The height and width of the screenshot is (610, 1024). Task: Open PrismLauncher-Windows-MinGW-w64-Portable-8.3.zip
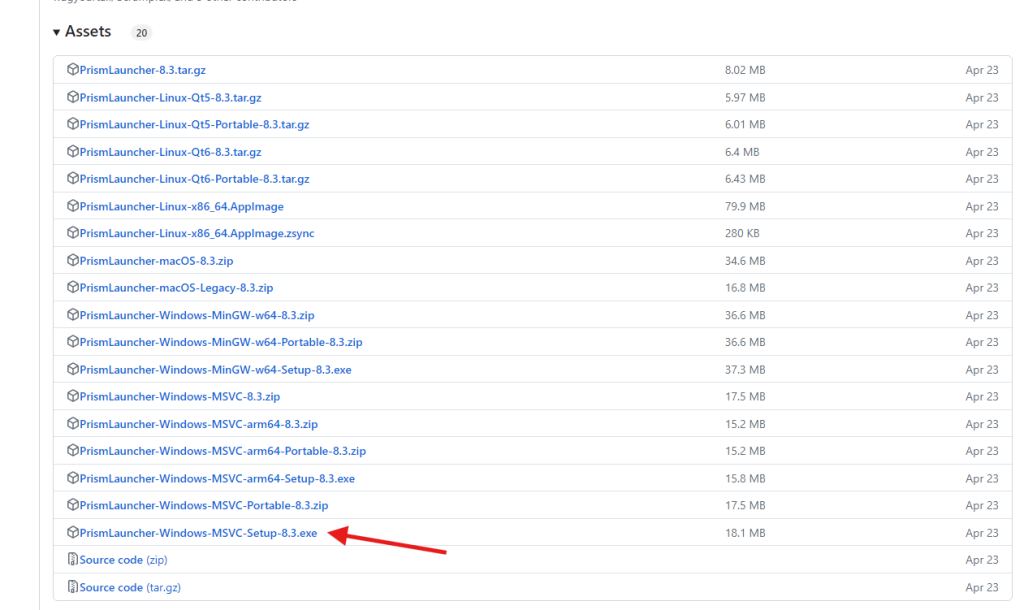pos(220,341)
